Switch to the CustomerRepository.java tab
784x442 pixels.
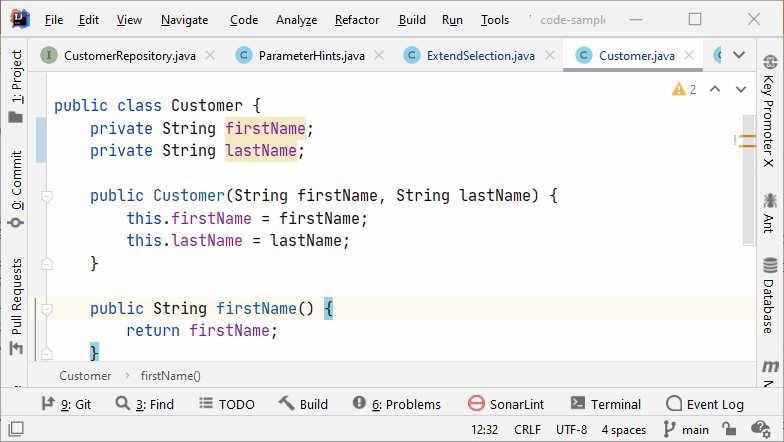[130, 56]
